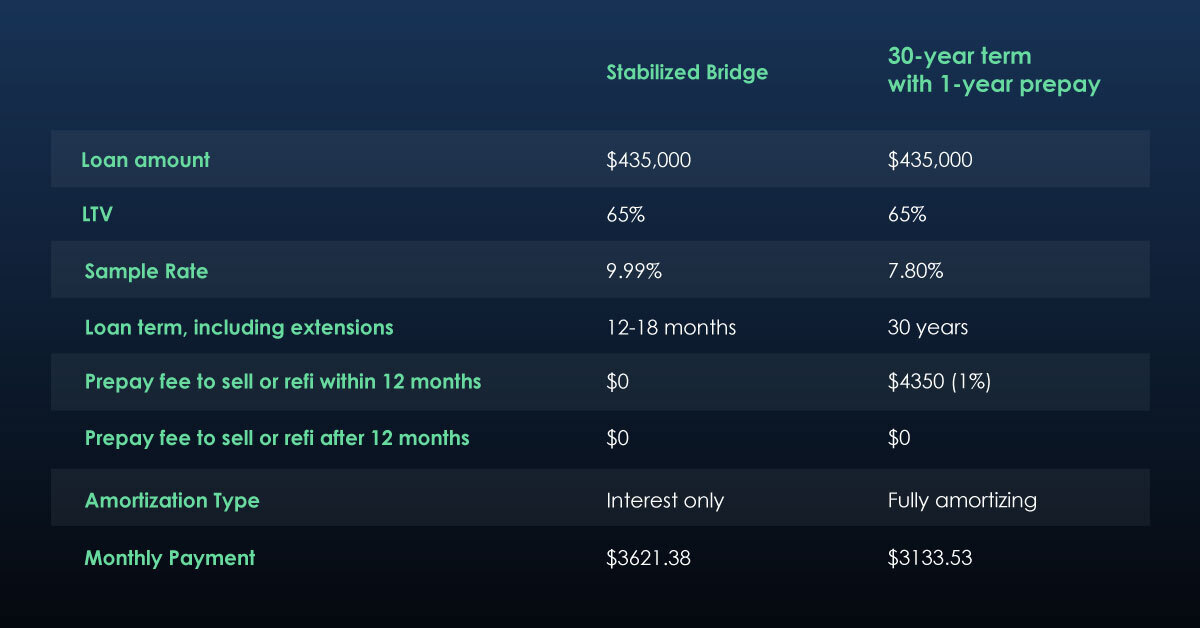1200x628 pixels.
Task: Click the 12-18 months loan term value
Action: [x=671, y=327]
